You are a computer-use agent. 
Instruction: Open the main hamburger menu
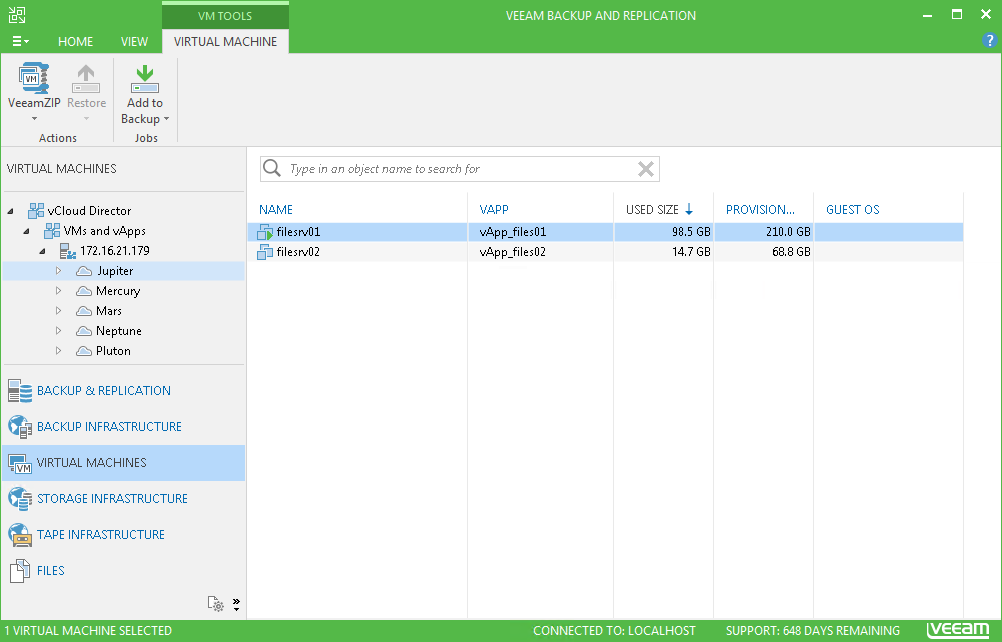point(20,42)
